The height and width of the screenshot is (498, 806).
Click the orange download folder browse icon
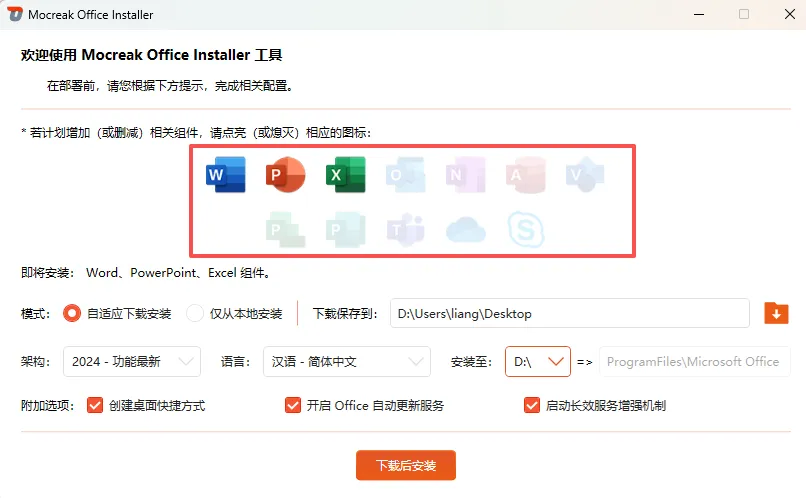pos(776,313)
